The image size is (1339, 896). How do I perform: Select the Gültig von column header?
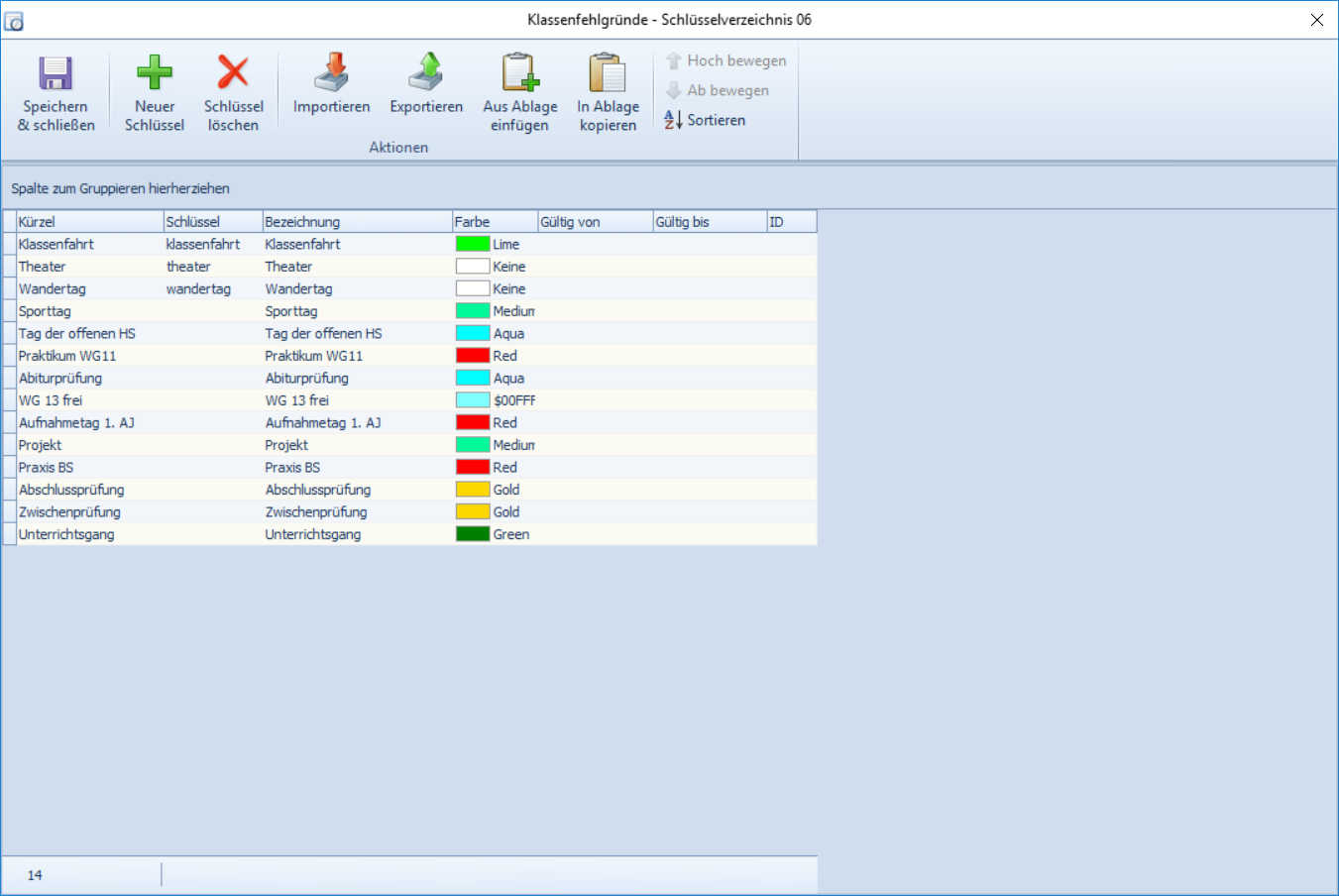click(595, 222)
